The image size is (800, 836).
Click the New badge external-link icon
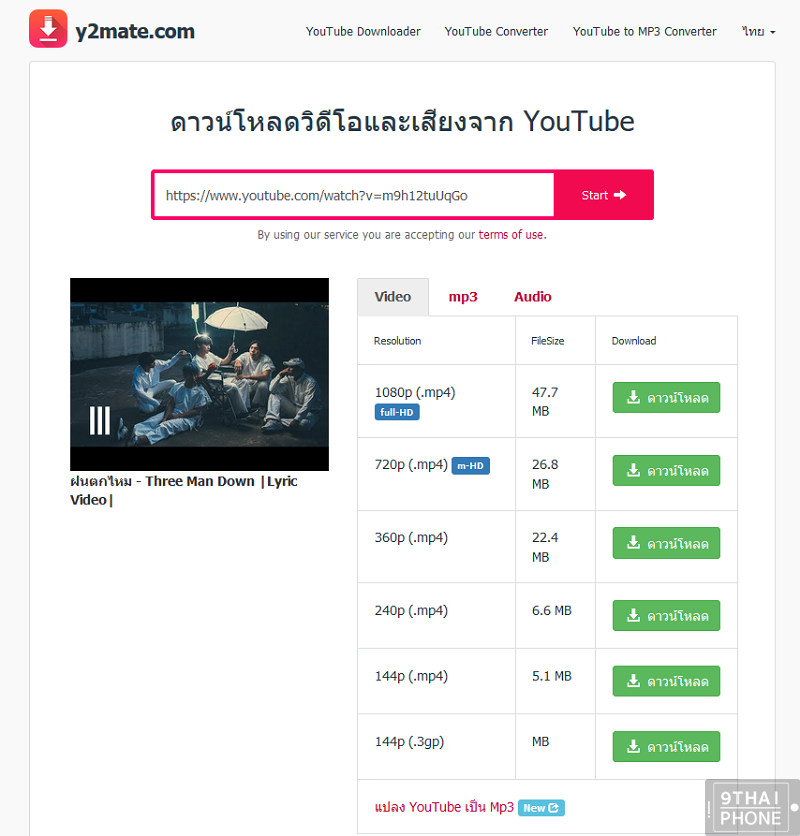[x=554, y=808]
